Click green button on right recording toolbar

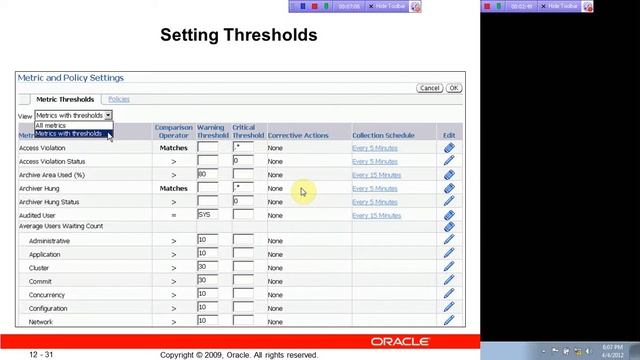[499, 7]
